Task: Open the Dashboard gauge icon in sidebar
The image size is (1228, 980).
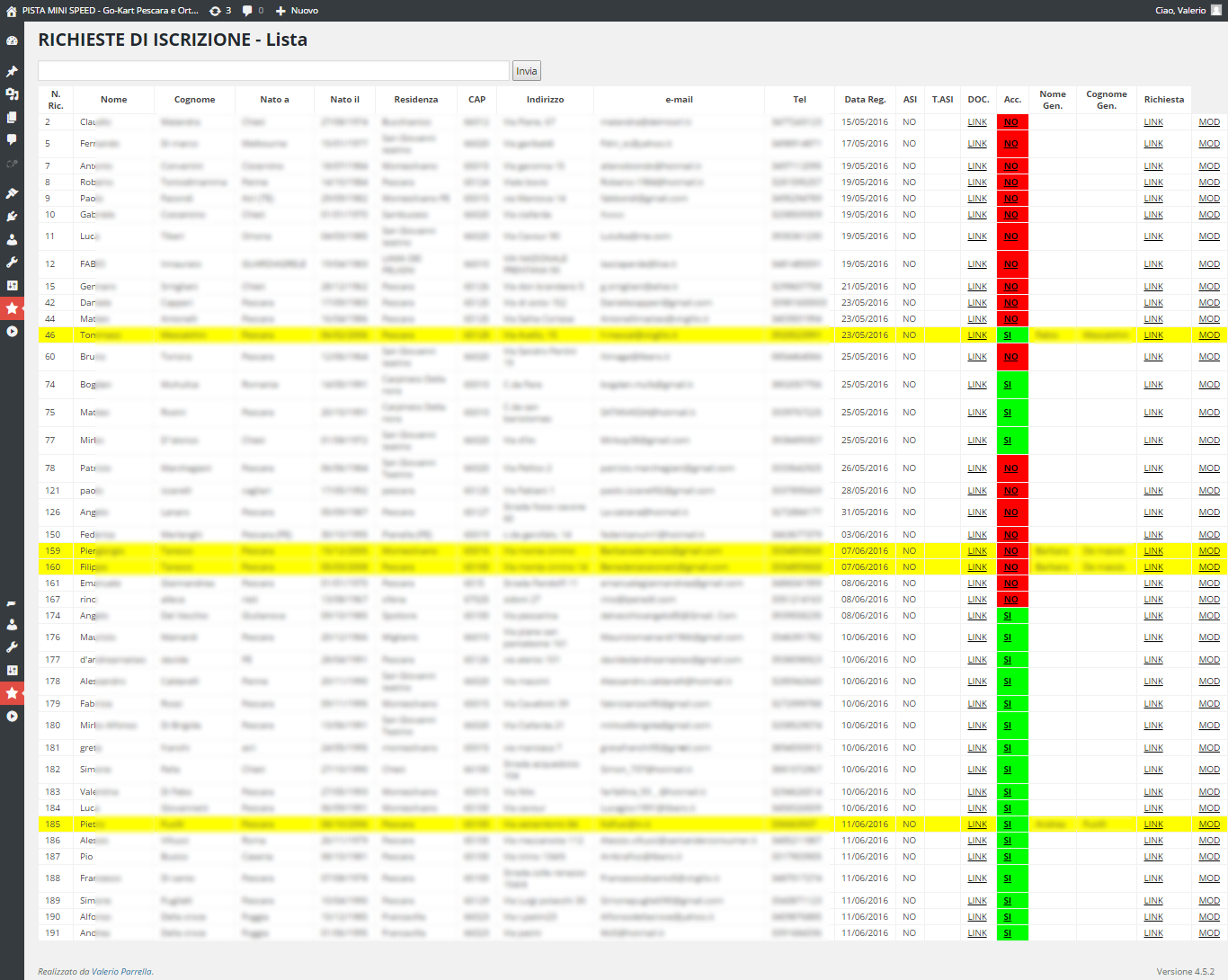Action: pyautogui.click(x=12, y=41)
